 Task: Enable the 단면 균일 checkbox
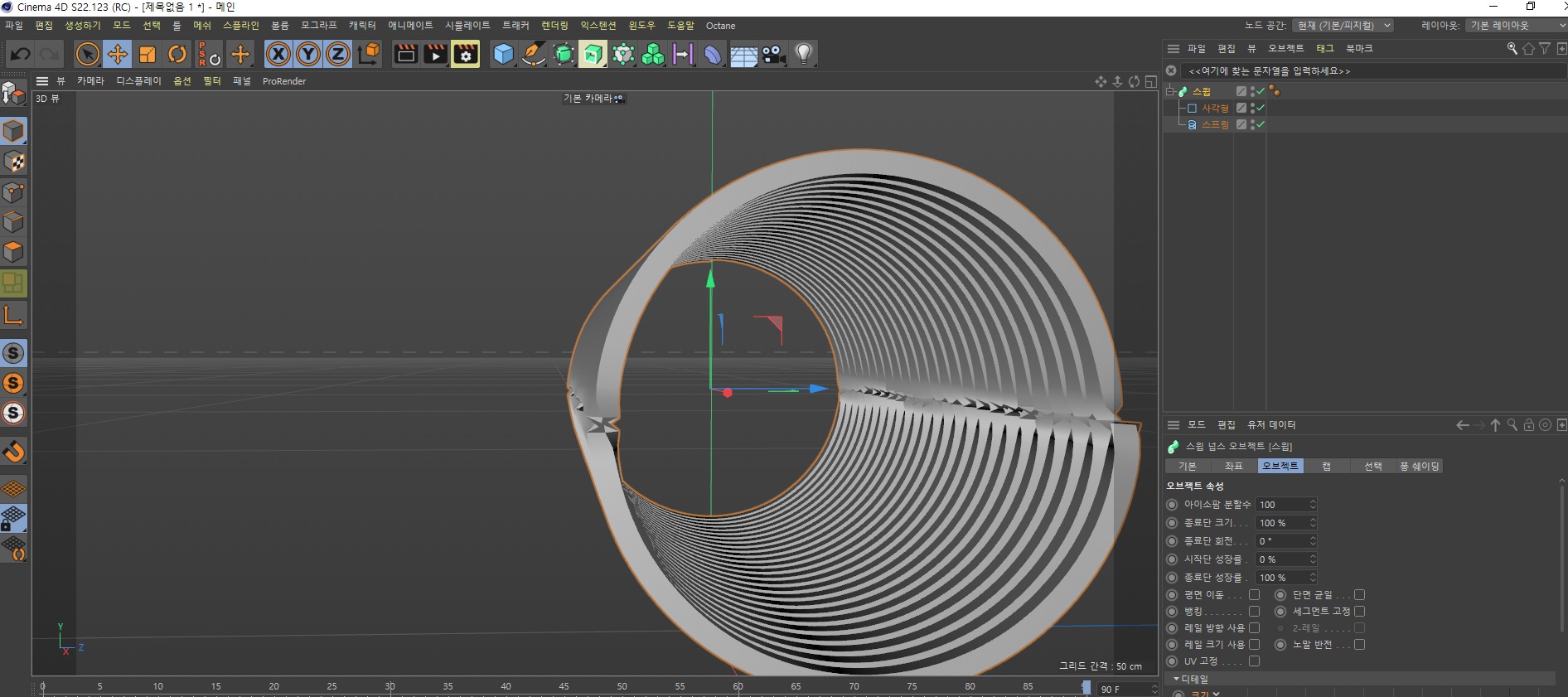[x=1359, y=595]
